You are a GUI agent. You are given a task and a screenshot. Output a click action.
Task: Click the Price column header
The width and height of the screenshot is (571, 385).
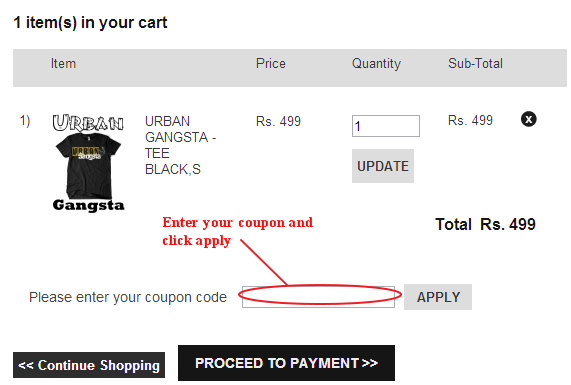pyautogui.click(x=271, y=63)
